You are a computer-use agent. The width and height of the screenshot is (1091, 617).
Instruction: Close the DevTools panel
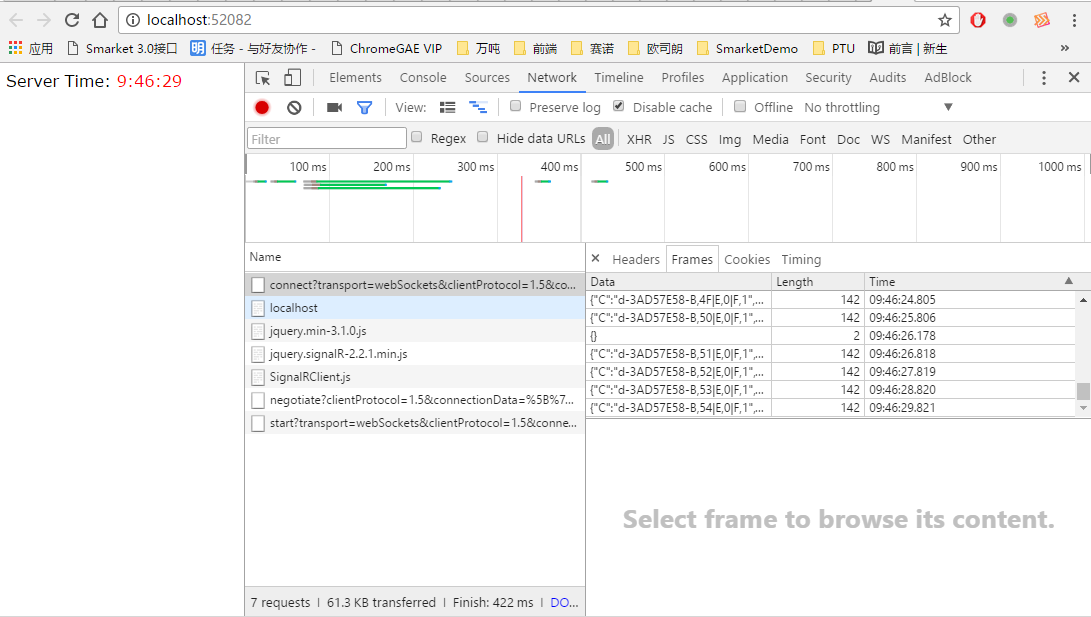click(x=1074, y=78)
